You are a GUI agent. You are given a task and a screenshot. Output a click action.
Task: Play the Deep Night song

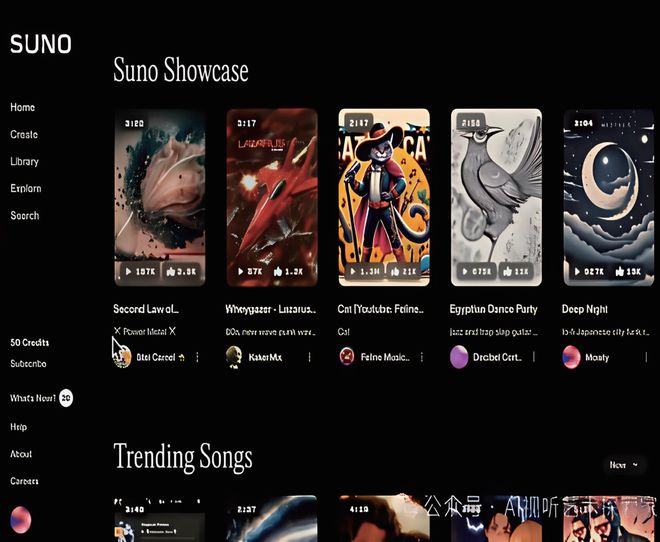[589, 272]
